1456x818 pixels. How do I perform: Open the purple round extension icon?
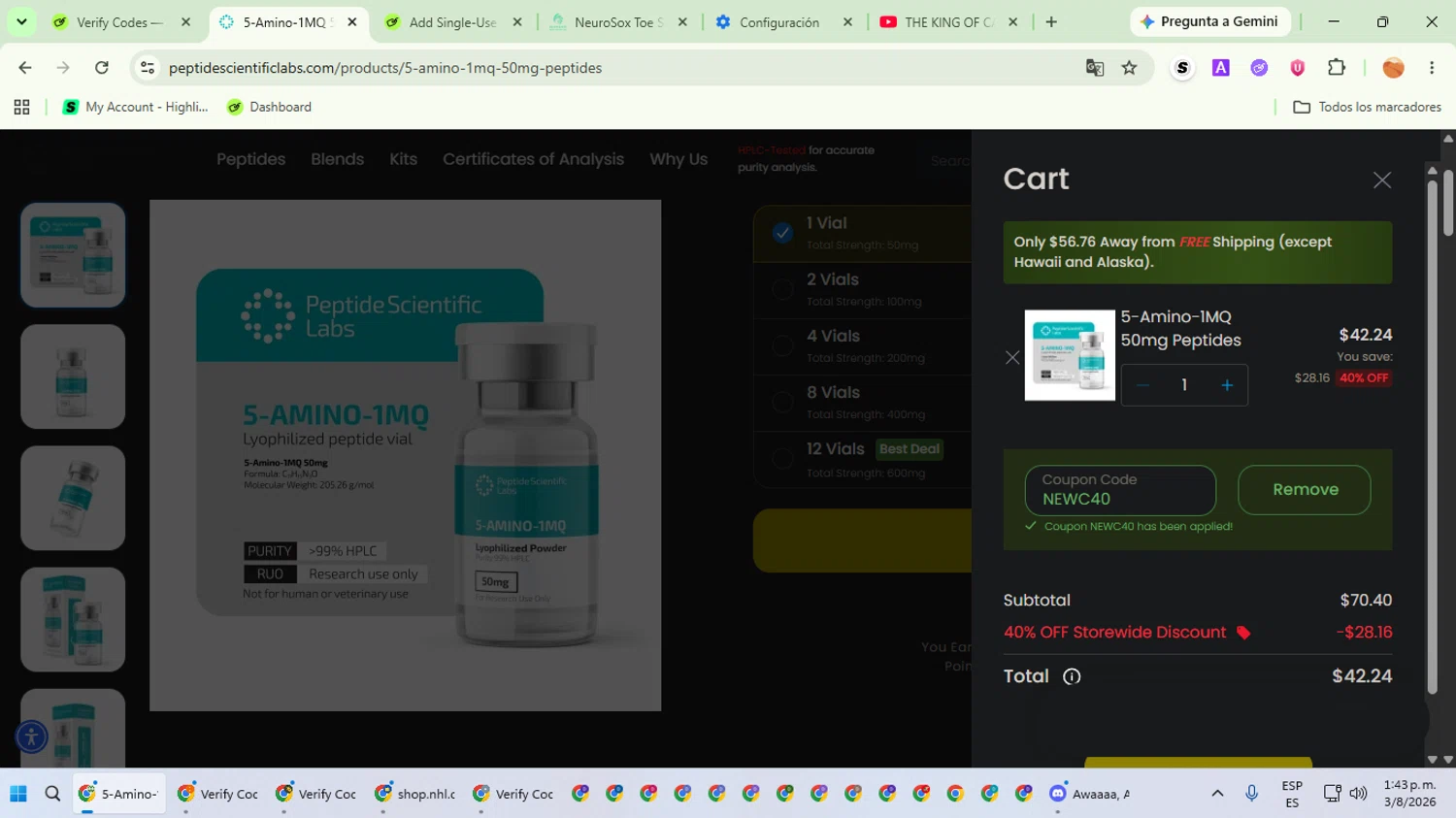pos(1259,68)
